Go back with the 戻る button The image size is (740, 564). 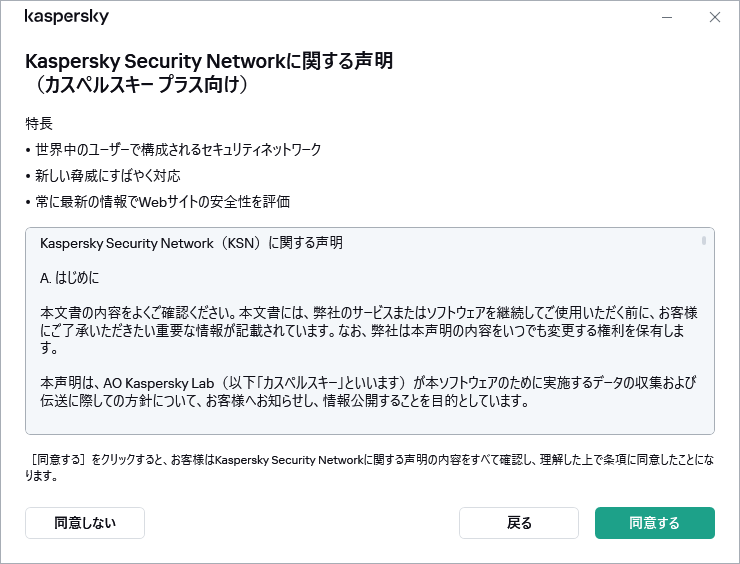pyautogui.click(x=519, y=523)
